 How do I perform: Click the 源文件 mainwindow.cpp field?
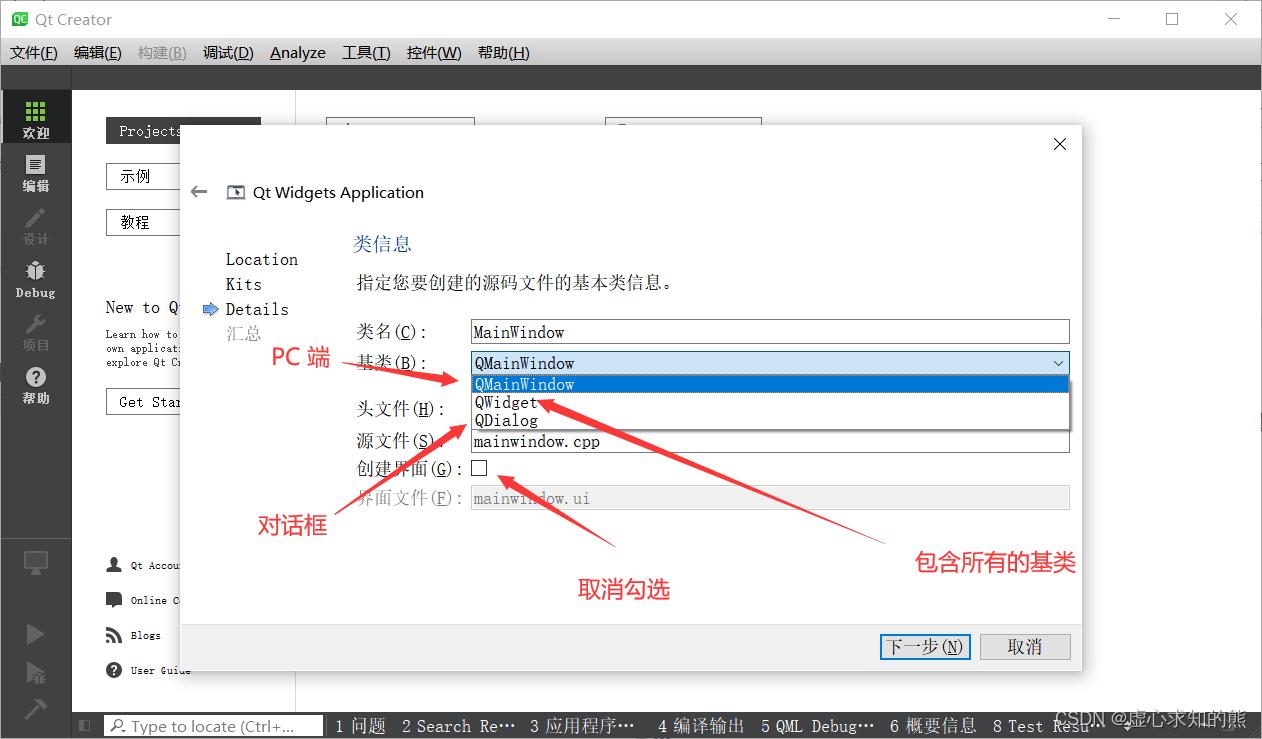click(770, 441)
